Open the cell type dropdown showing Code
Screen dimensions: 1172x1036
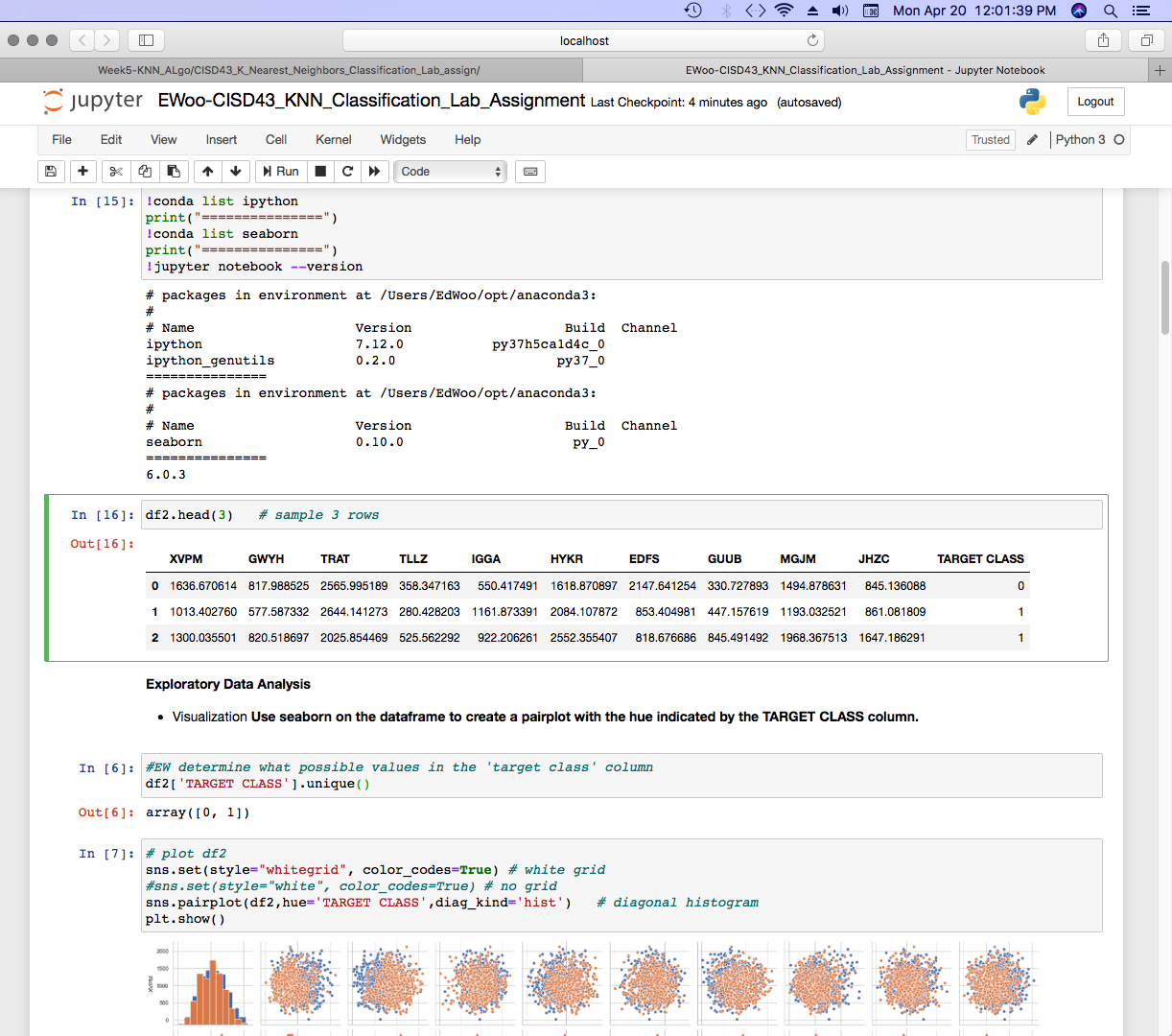click(x=450, y=171)
